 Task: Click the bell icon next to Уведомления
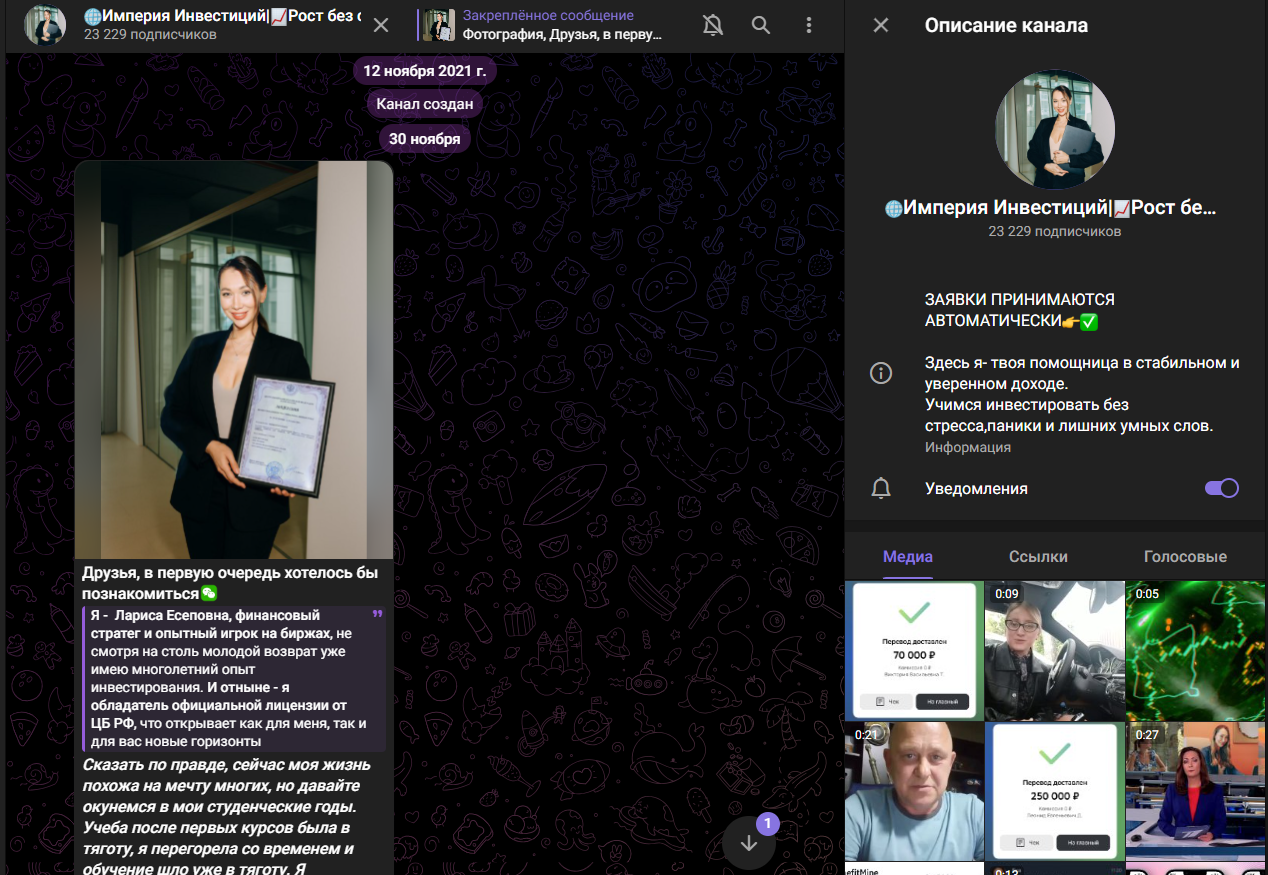coord(881,488)
